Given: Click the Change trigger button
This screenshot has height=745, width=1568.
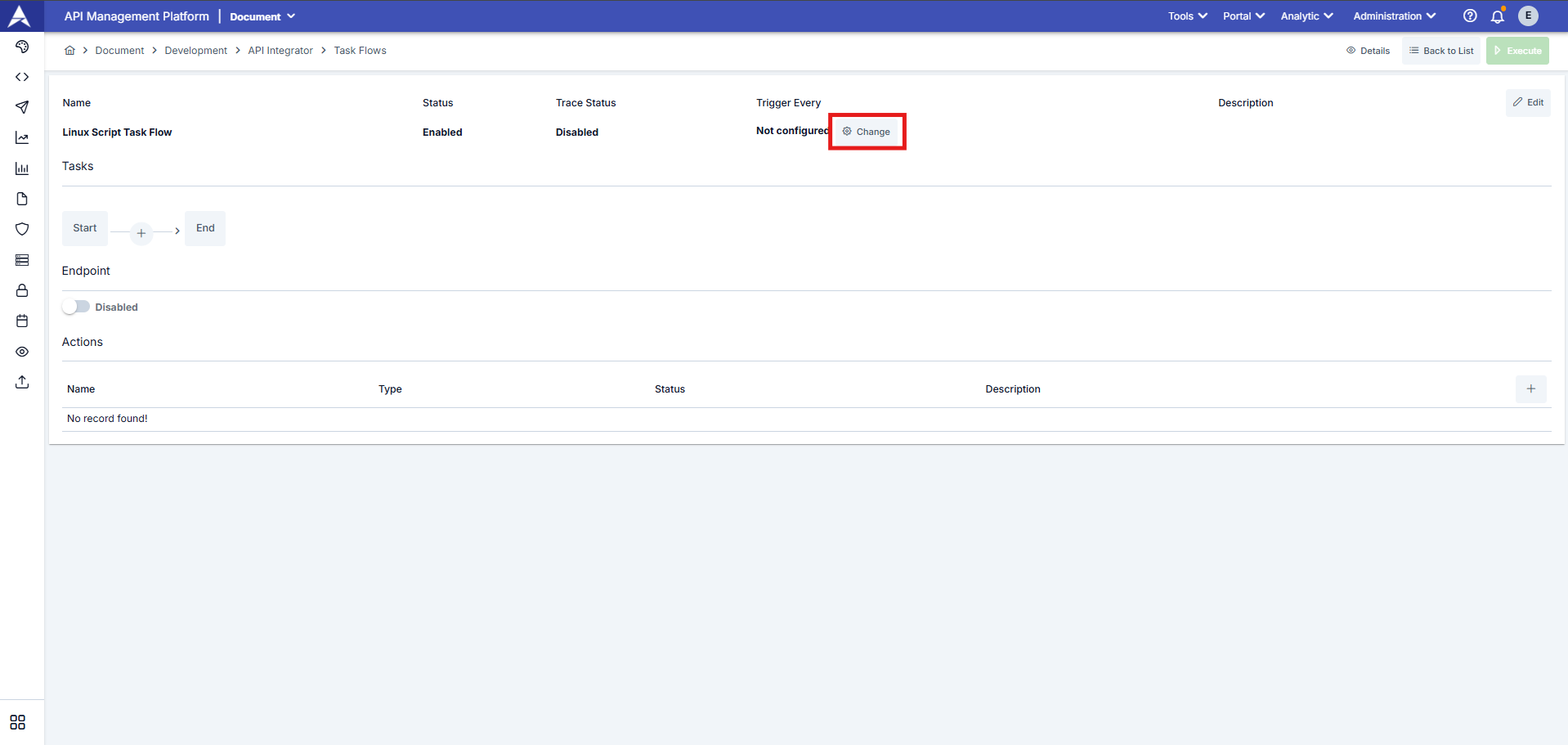Looking at the screenshot, I should [867, 132].
